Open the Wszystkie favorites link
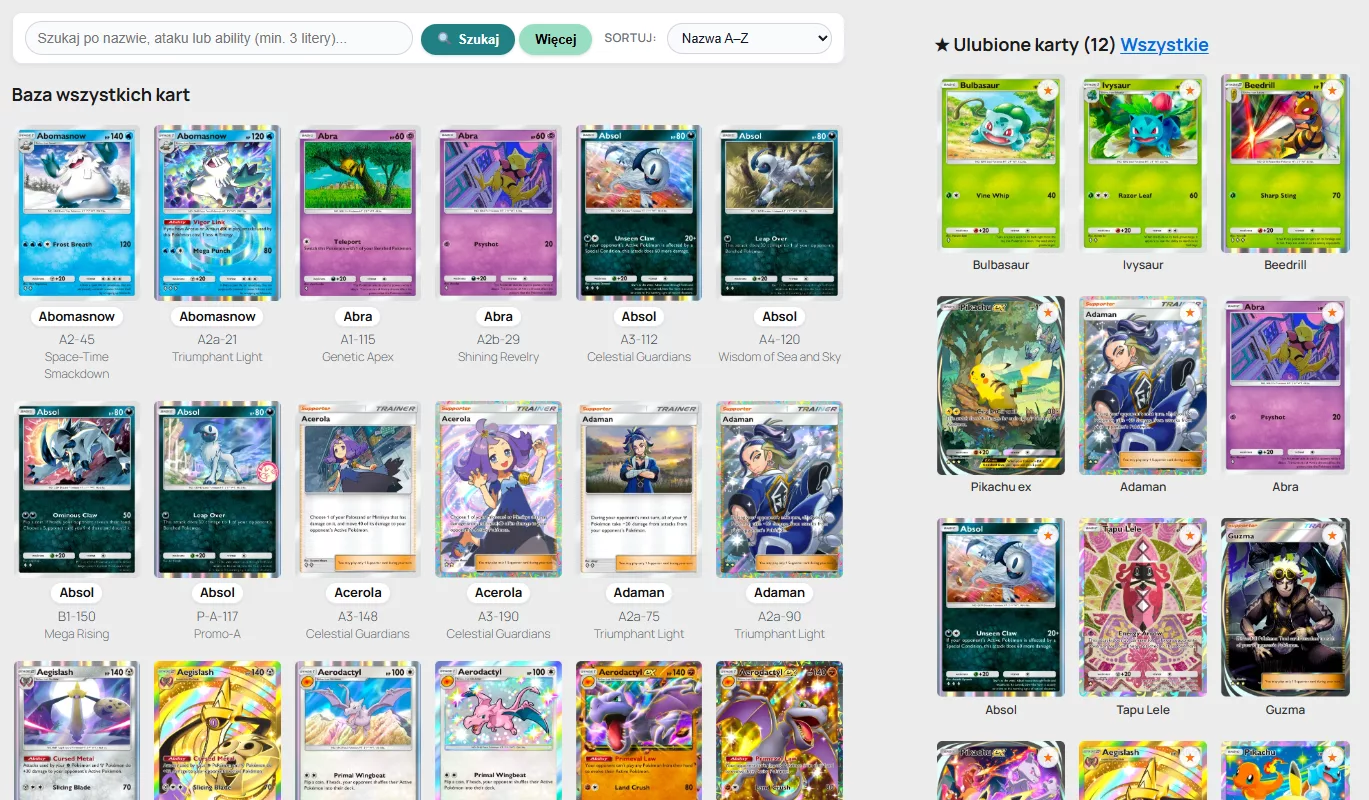 (1164, 45)
